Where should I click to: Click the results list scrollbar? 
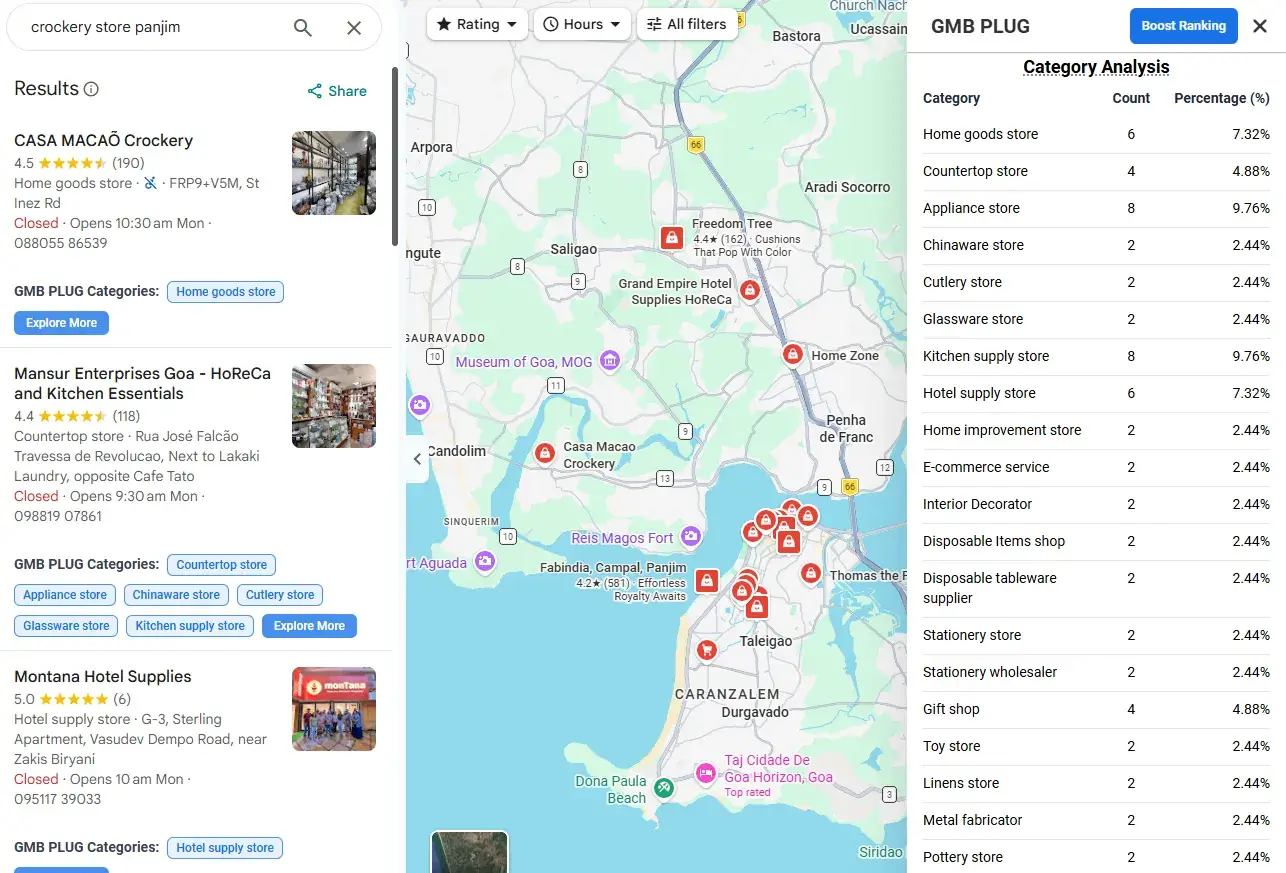(x=395, y=156)
